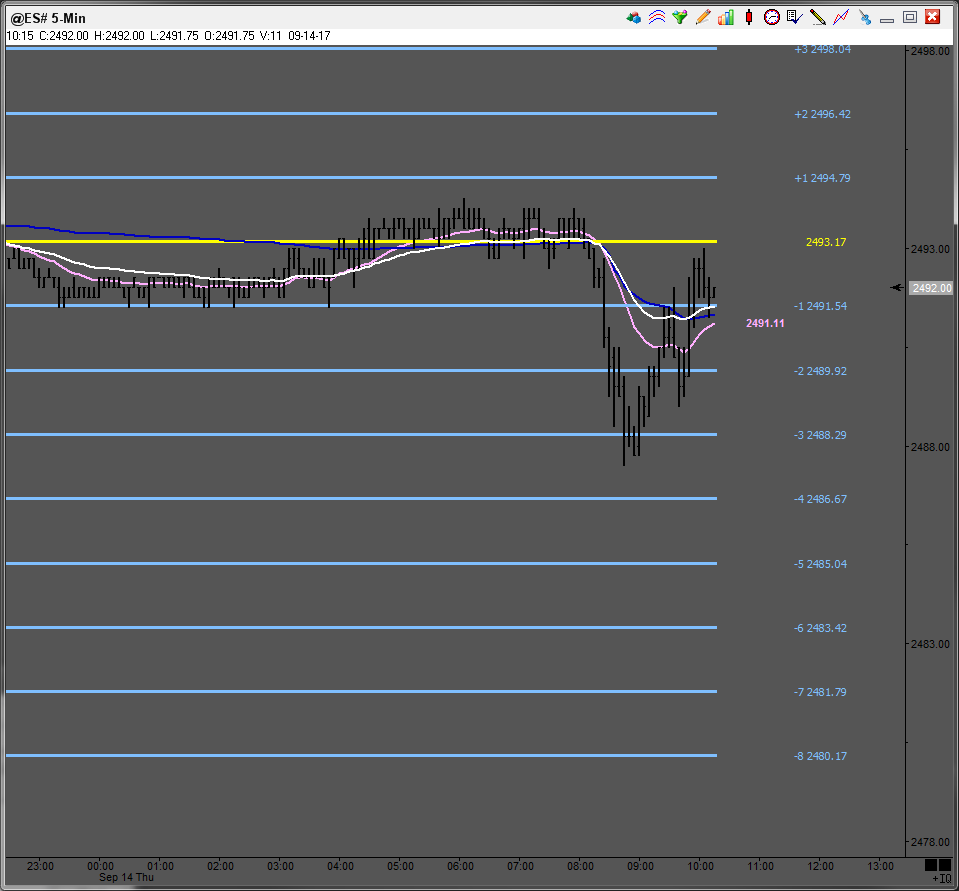Click the red candlestick icon
This screenshot has height=891, width=959.
749,17
